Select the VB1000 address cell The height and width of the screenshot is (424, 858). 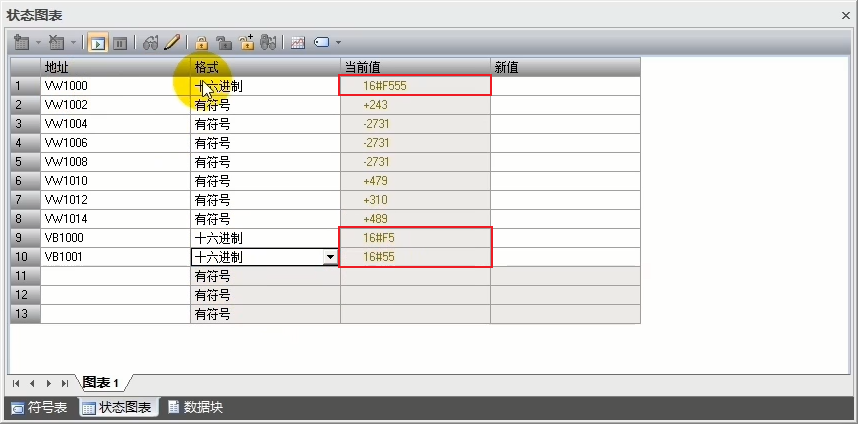pos(115,238)
